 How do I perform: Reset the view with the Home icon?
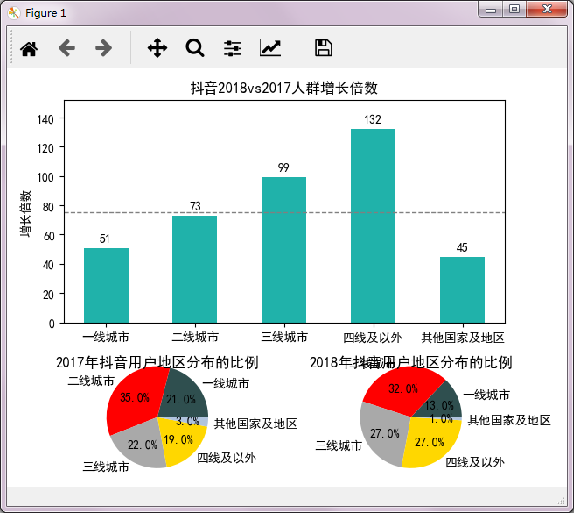pyautogui.click(x=29, y=48)
